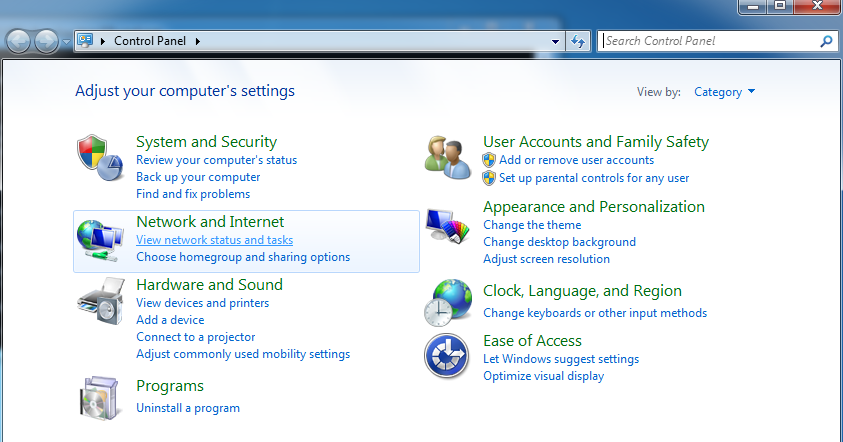This screenshot has height=442, width=843.
Task: Open User Accounts and Family Safety category
Action: click(x=596, y=142)
